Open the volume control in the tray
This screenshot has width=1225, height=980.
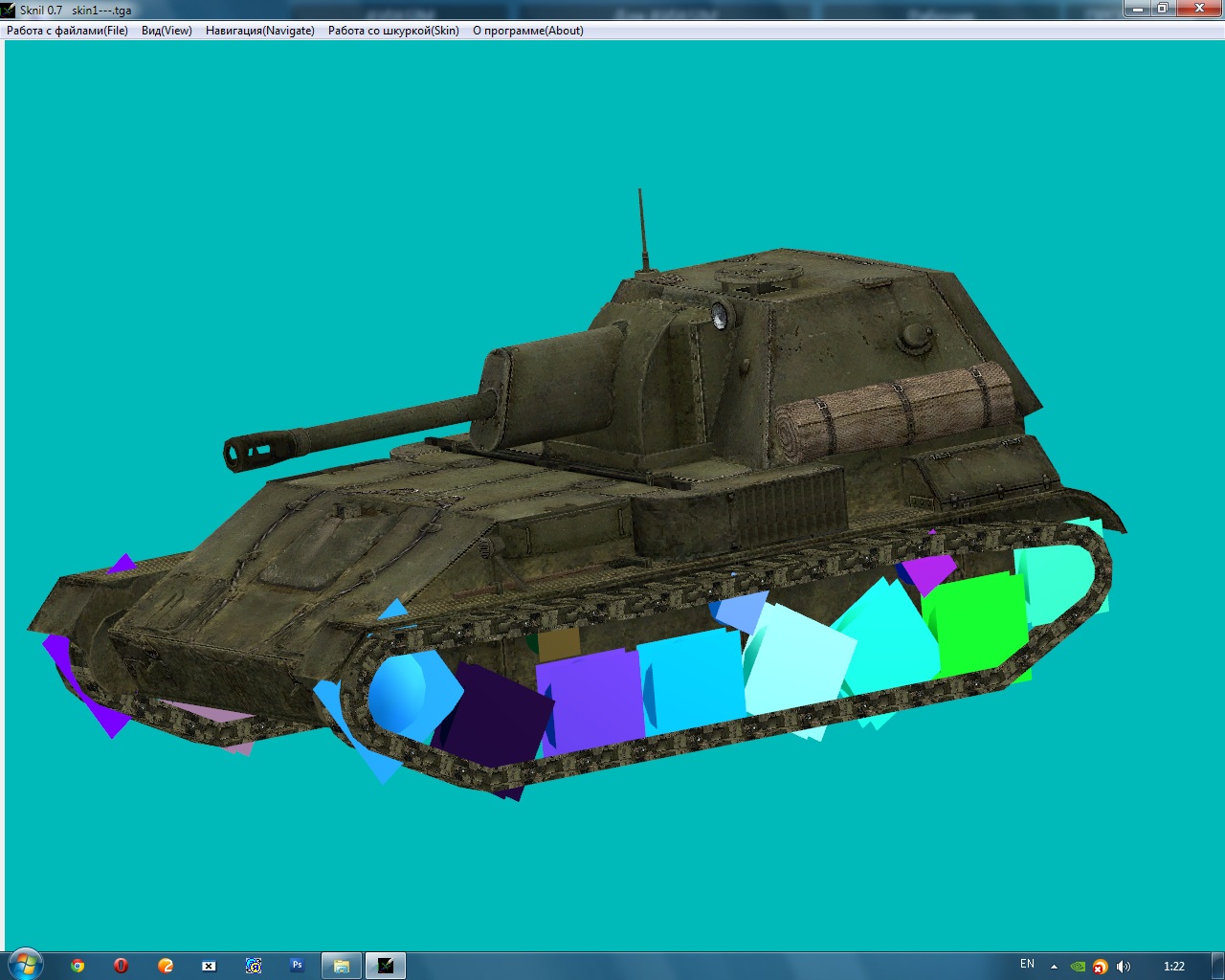[x=1123, y=967]
